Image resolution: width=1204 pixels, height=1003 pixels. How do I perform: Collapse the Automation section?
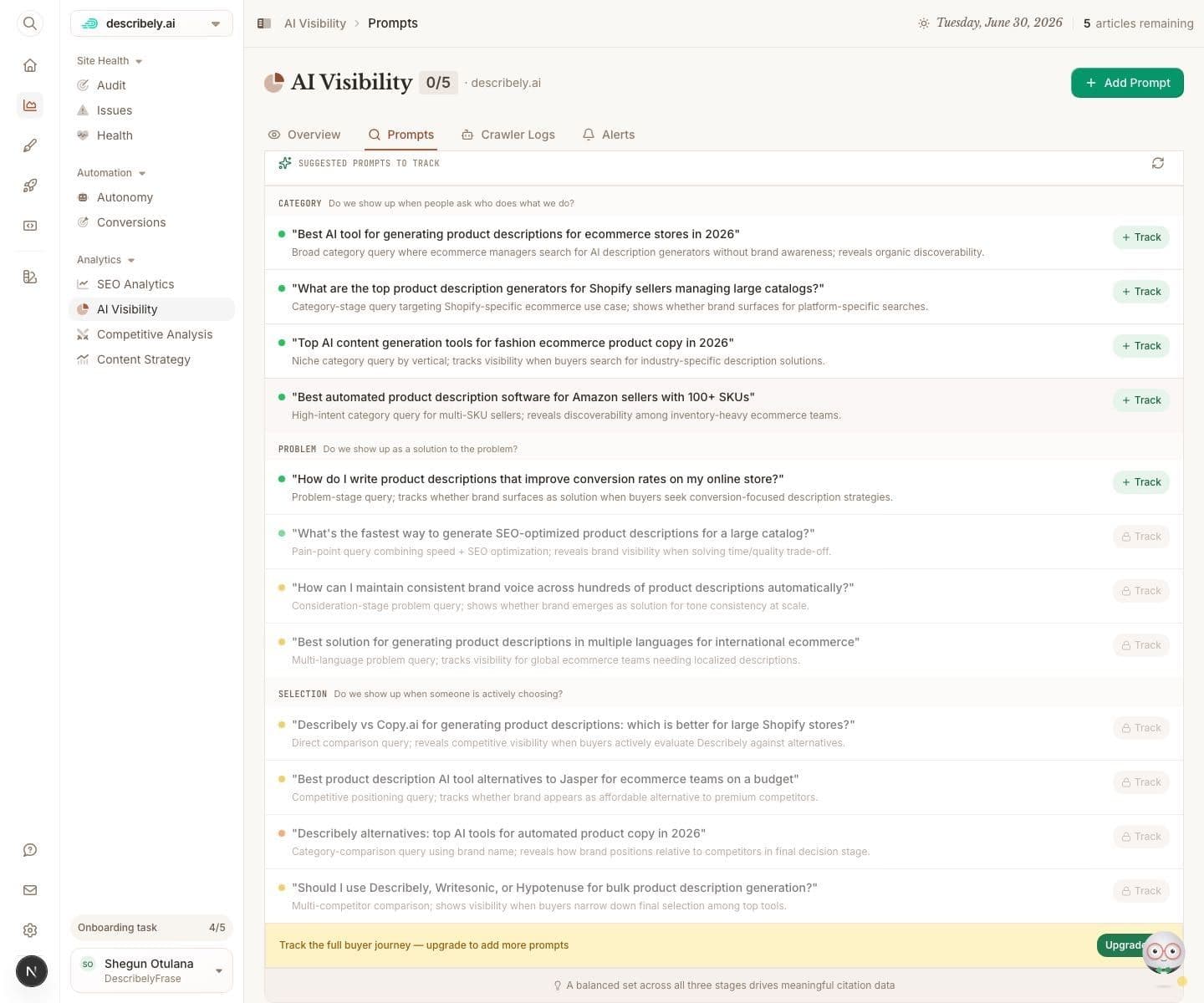(x=111, y=173)
